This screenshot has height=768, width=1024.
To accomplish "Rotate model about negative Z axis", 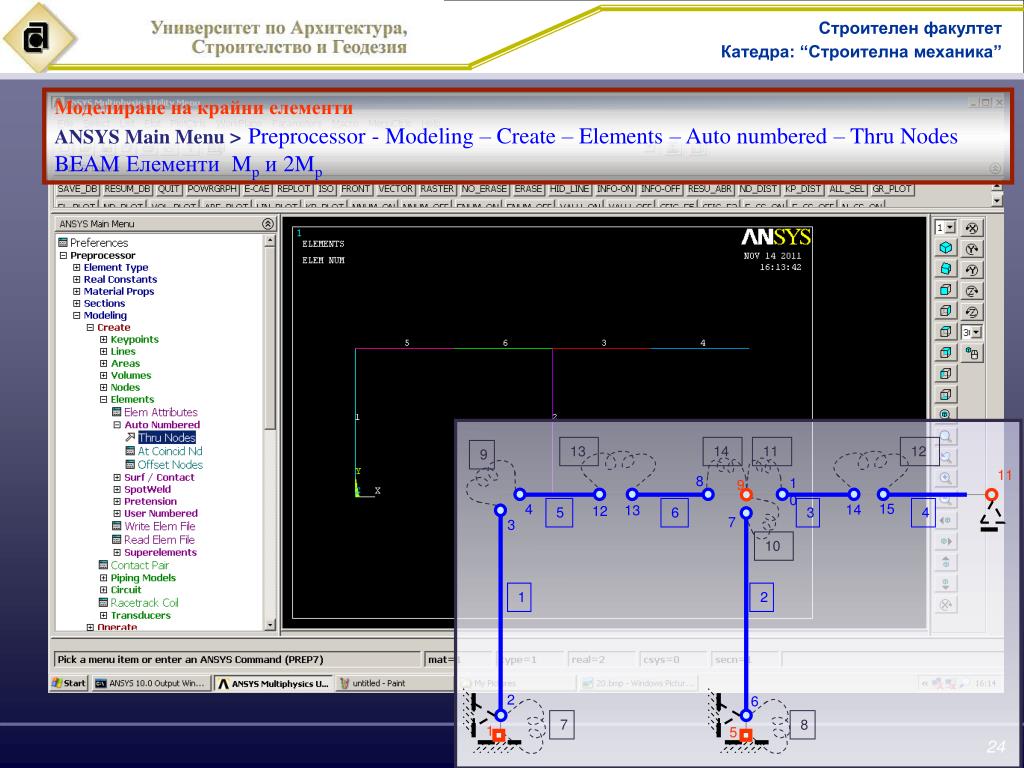I will (x=972, y=312).
